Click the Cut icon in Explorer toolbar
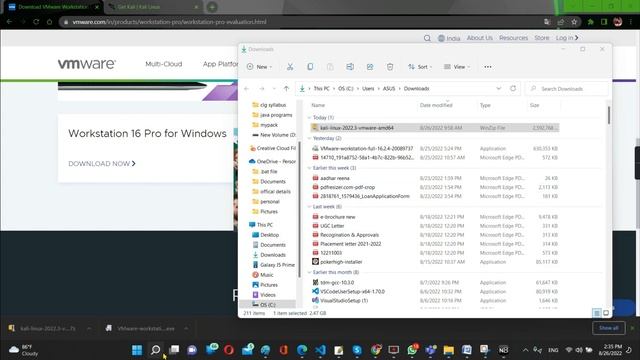 pos(290,67)
